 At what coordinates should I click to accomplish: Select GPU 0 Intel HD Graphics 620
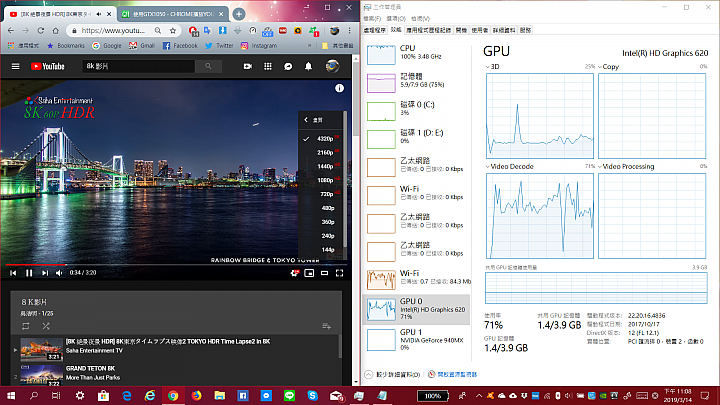click(417, 309)
